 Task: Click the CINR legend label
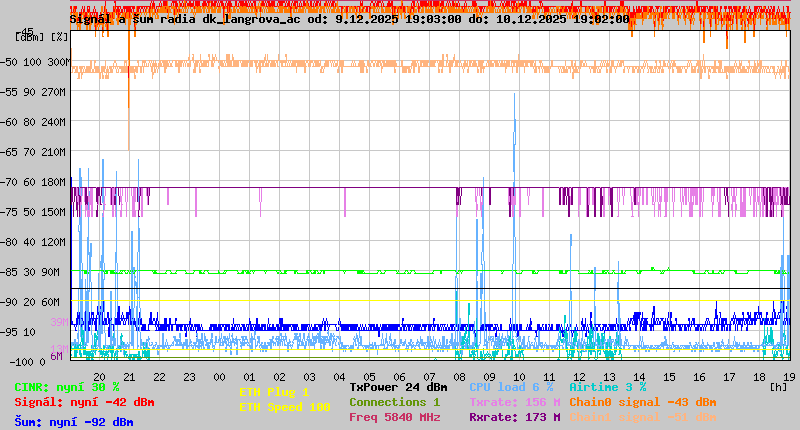67,387
